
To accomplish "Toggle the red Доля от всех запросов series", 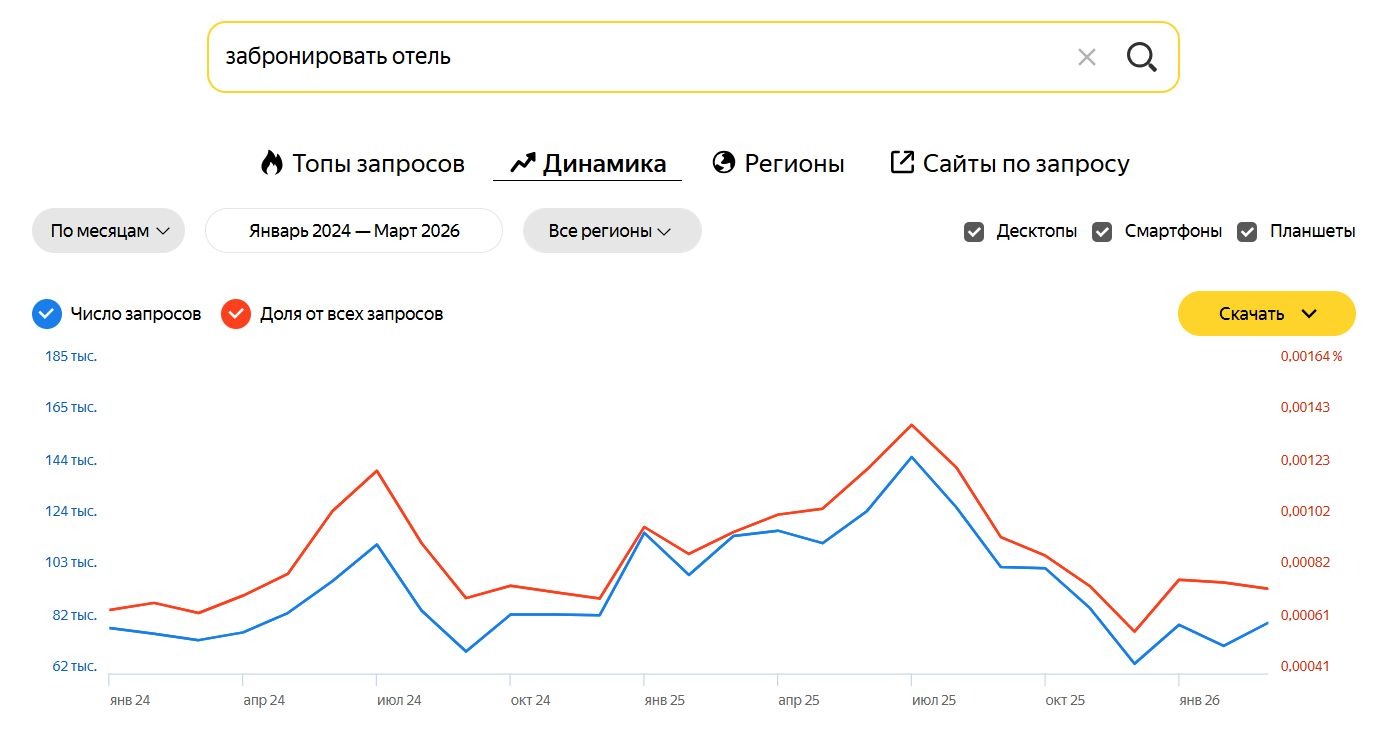I will (x=236, y=314).
